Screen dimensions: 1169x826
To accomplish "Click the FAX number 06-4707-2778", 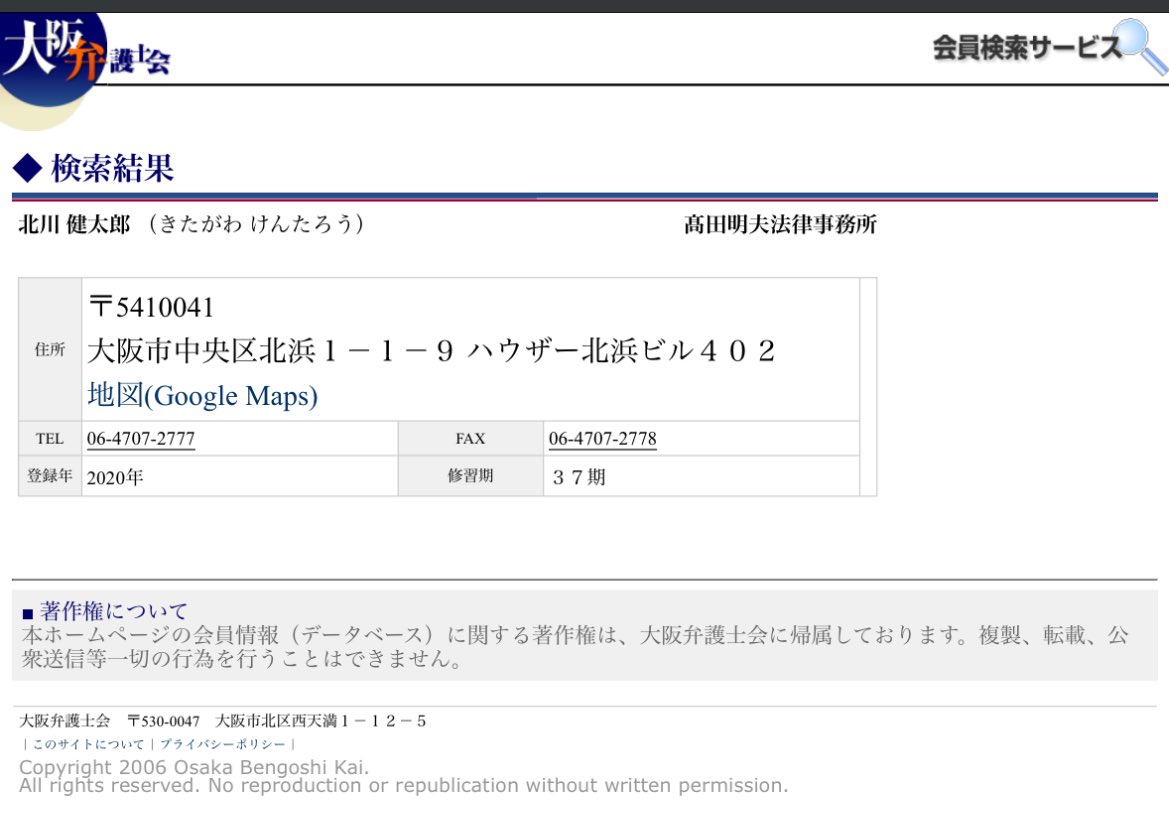I will tap(602, 438).
